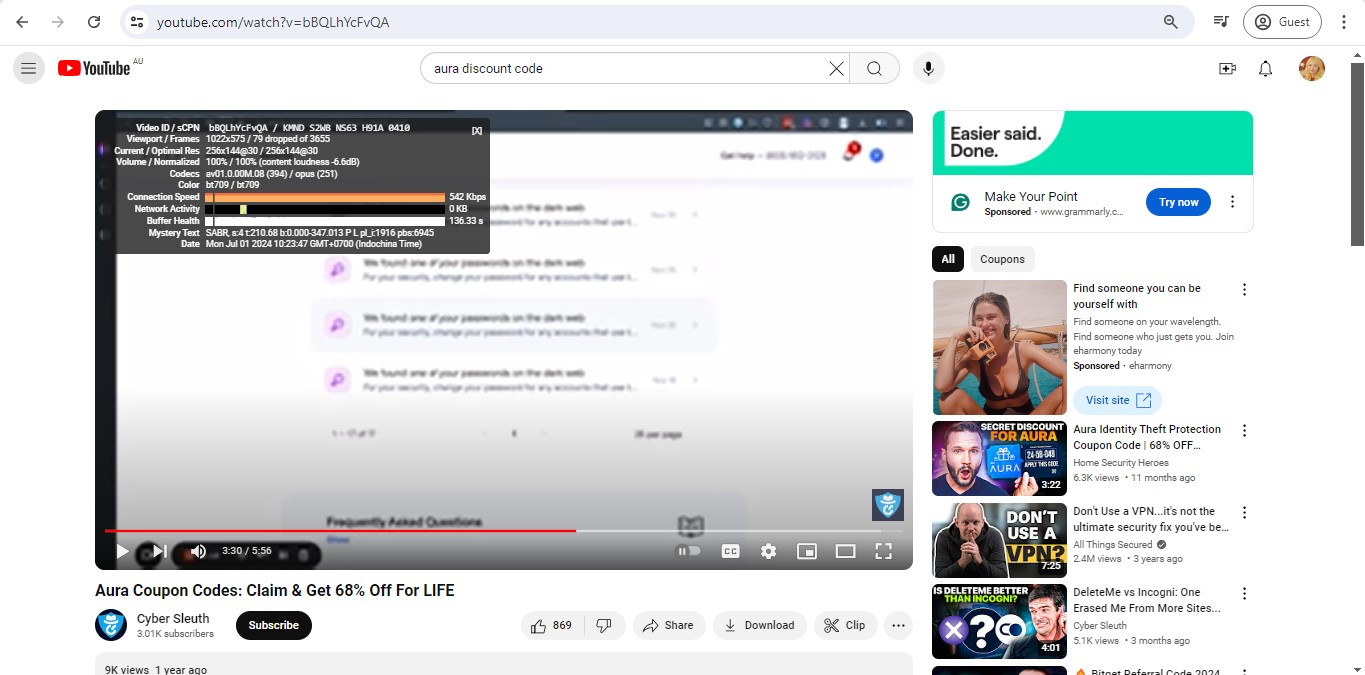The width and height of the screenshot is (1365, 675).
Task: Switch to miniplayer mode
Action: [x=807, y=551]
